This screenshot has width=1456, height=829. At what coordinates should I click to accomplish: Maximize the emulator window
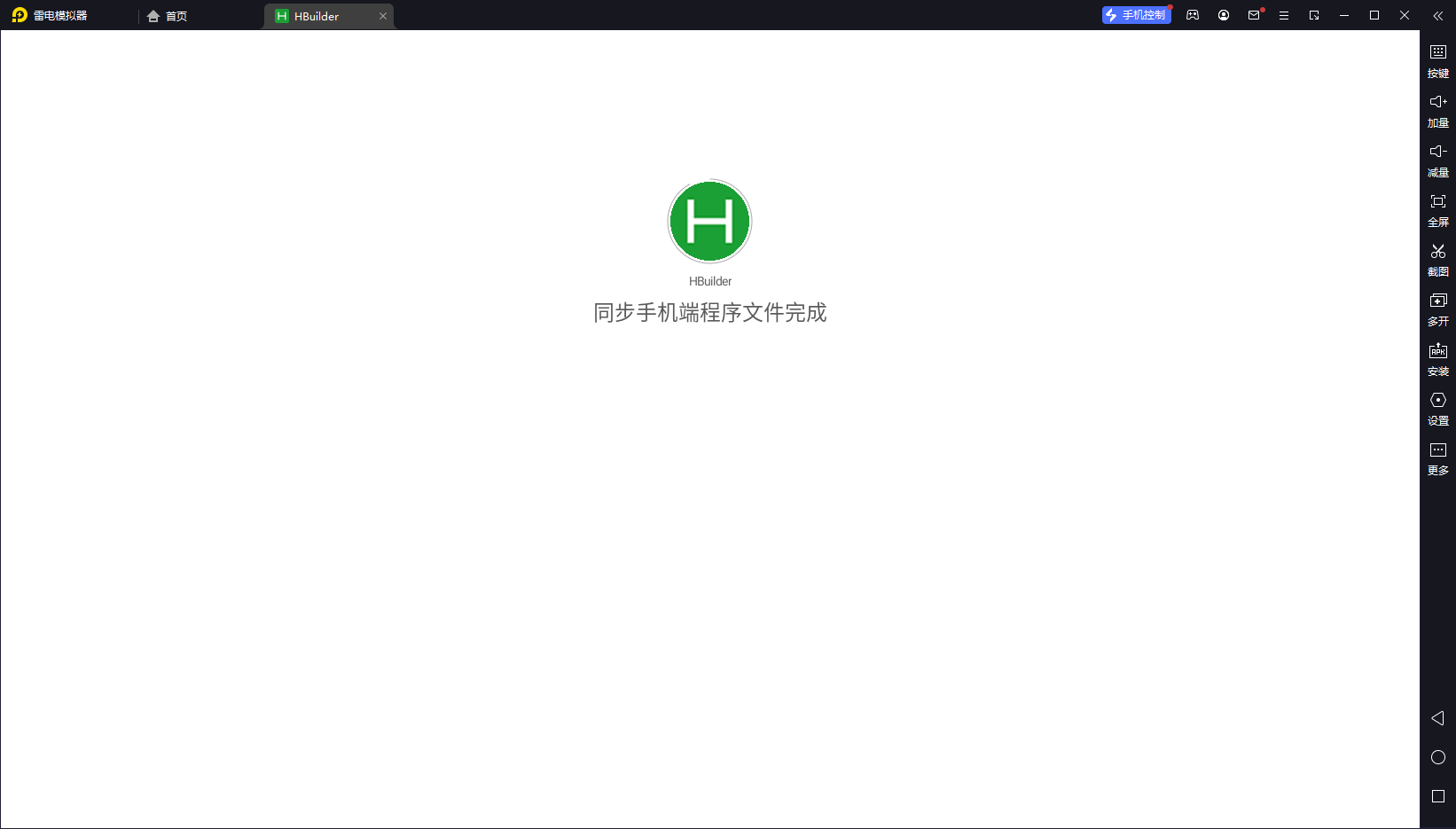tap(1374, 15)
